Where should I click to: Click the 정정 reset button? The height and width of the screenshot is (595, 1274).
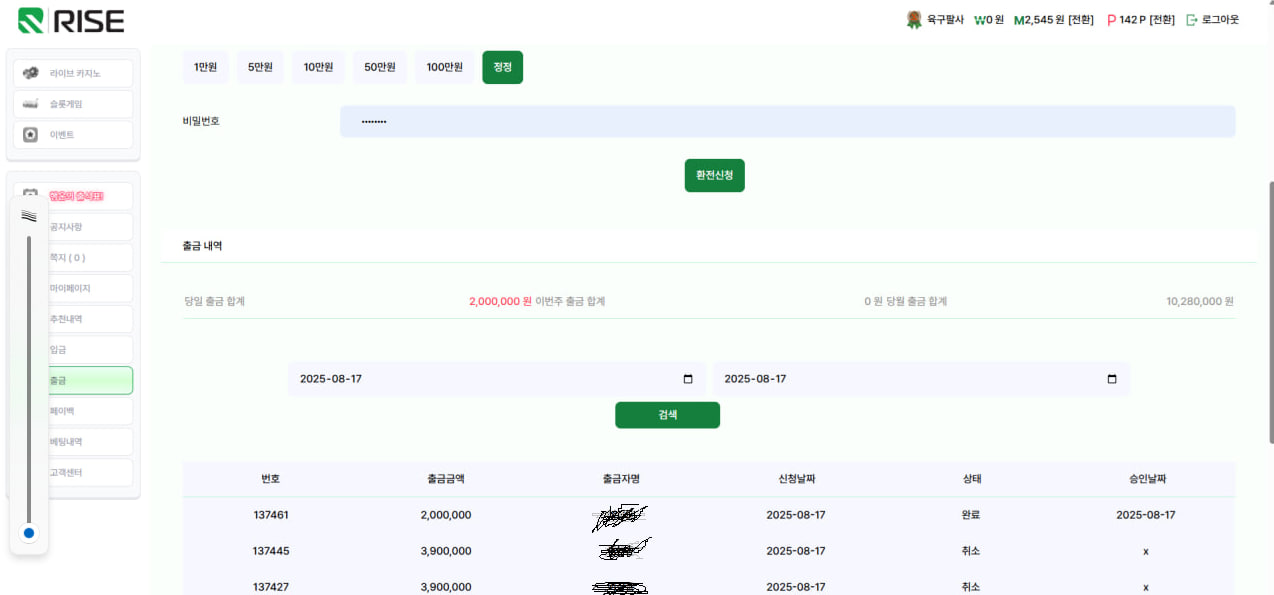pyautogui.click(x=502, y=67)
